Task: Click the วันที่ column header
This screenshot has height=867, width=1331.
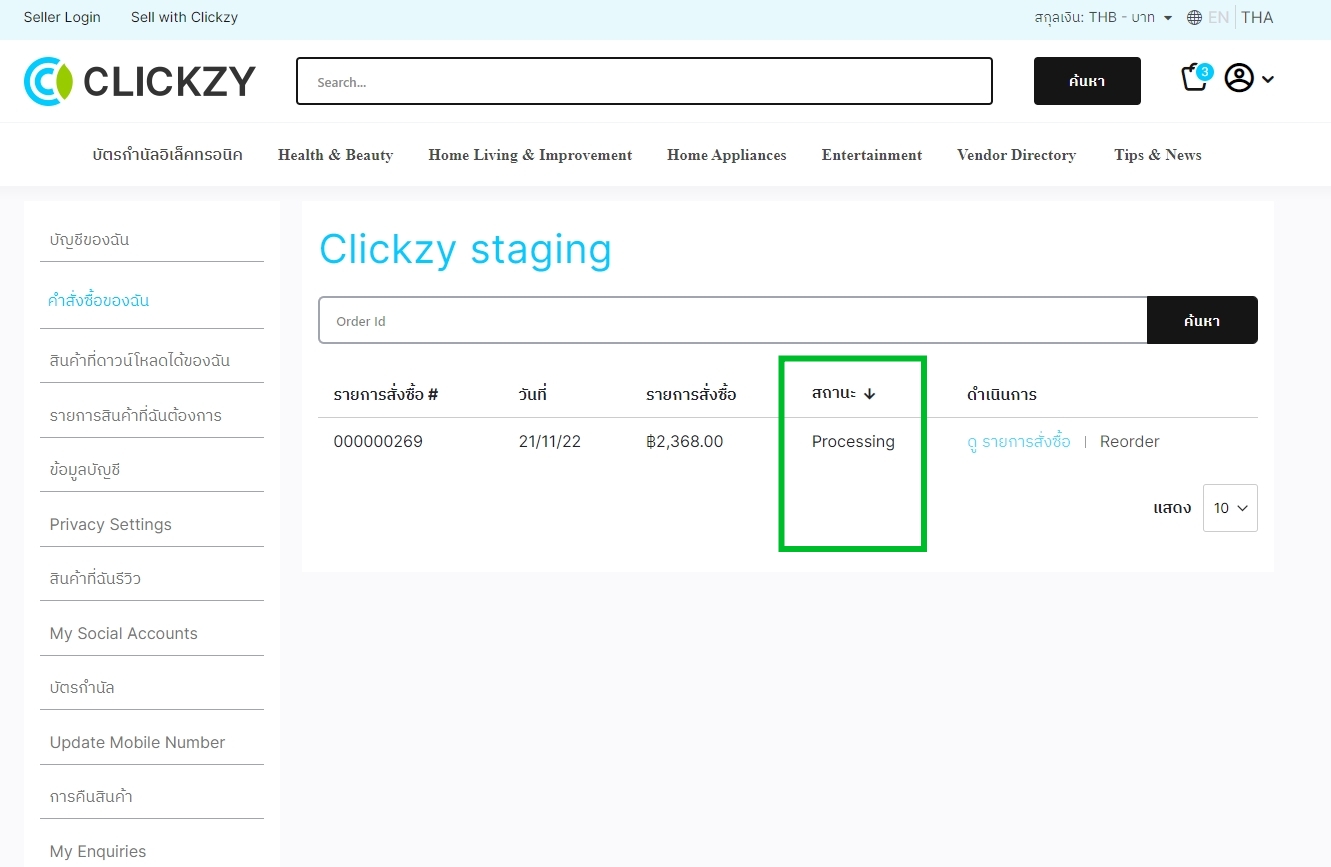Action: [533, 394]
